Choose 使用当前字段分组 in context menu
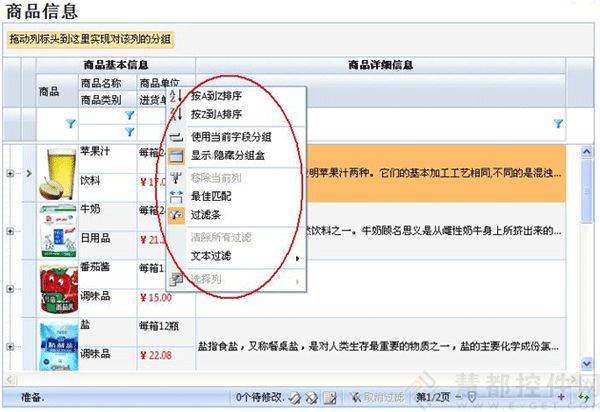Image resolution: width=600 pixels, height=412 pixels. click(230, 137)
